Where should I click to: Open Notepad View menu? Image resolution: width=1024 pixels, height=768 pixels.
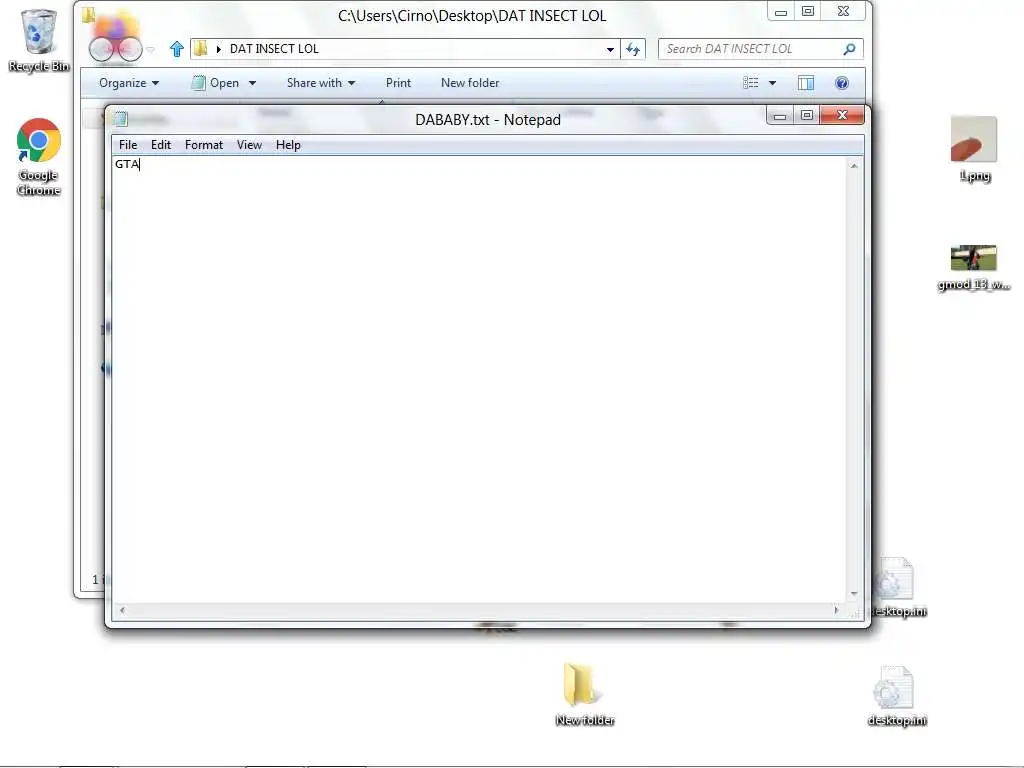coord(249,145)
